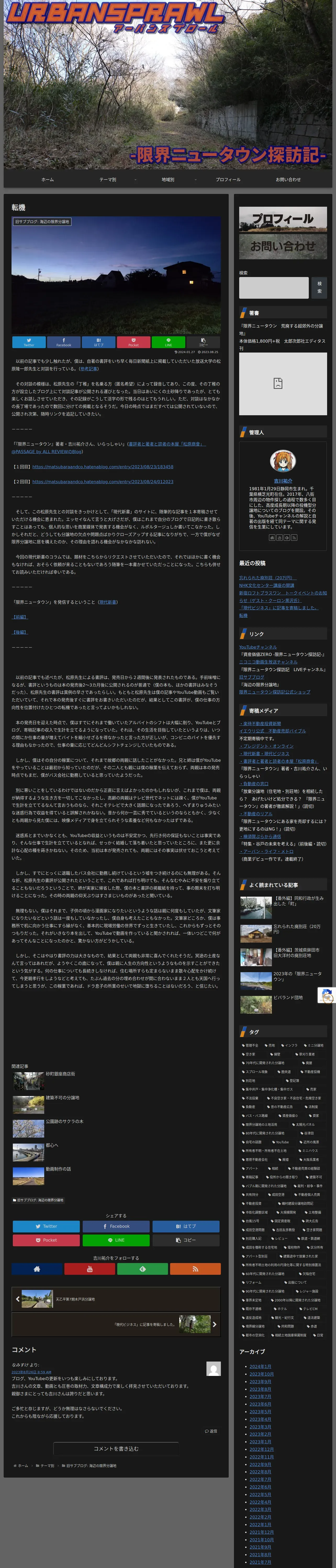Open related post 公園跡のサクラの木
The height and width of the screenshot is (1568, 336).
64,1121
